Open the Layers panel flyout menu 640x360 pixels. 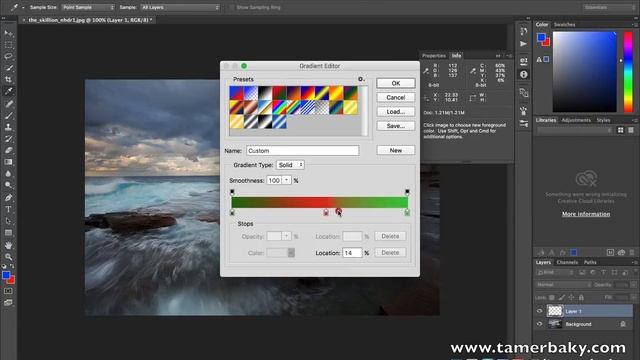coord(635,262)
